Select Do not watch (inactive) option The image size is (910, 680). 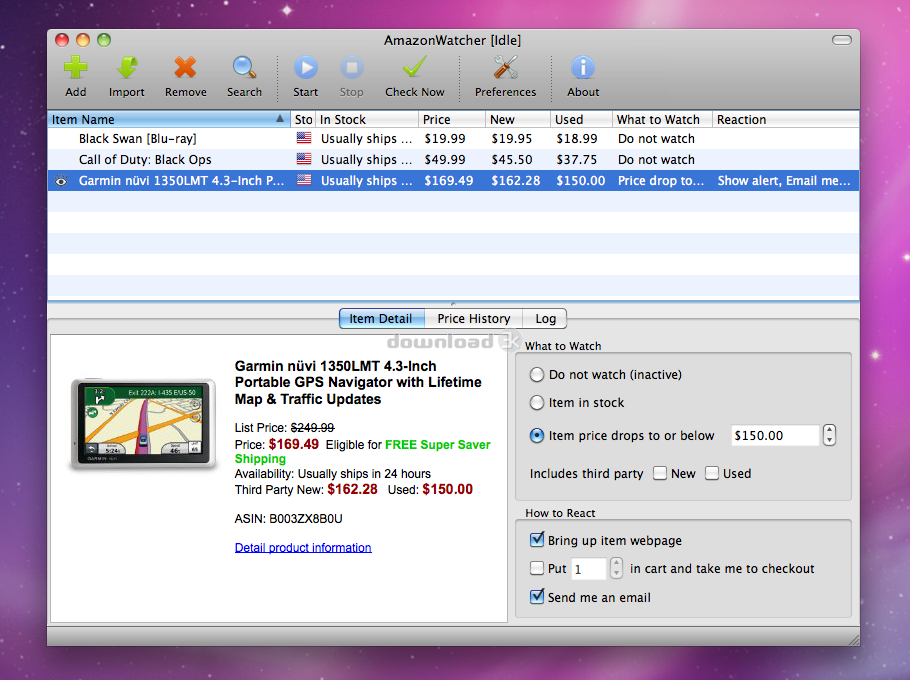click(537, 375)
